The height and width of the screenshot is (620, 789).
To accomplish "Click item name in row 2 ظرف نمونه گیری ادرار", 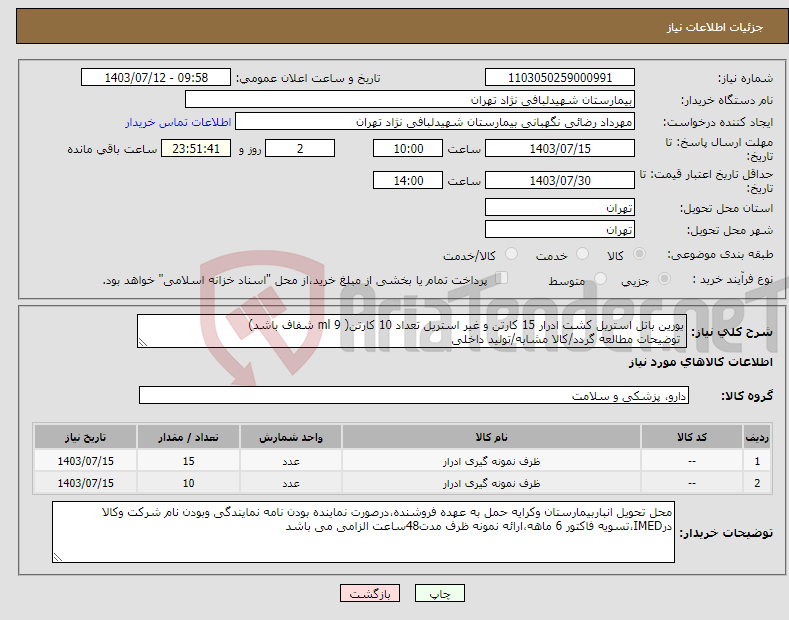I will (491, 483).
